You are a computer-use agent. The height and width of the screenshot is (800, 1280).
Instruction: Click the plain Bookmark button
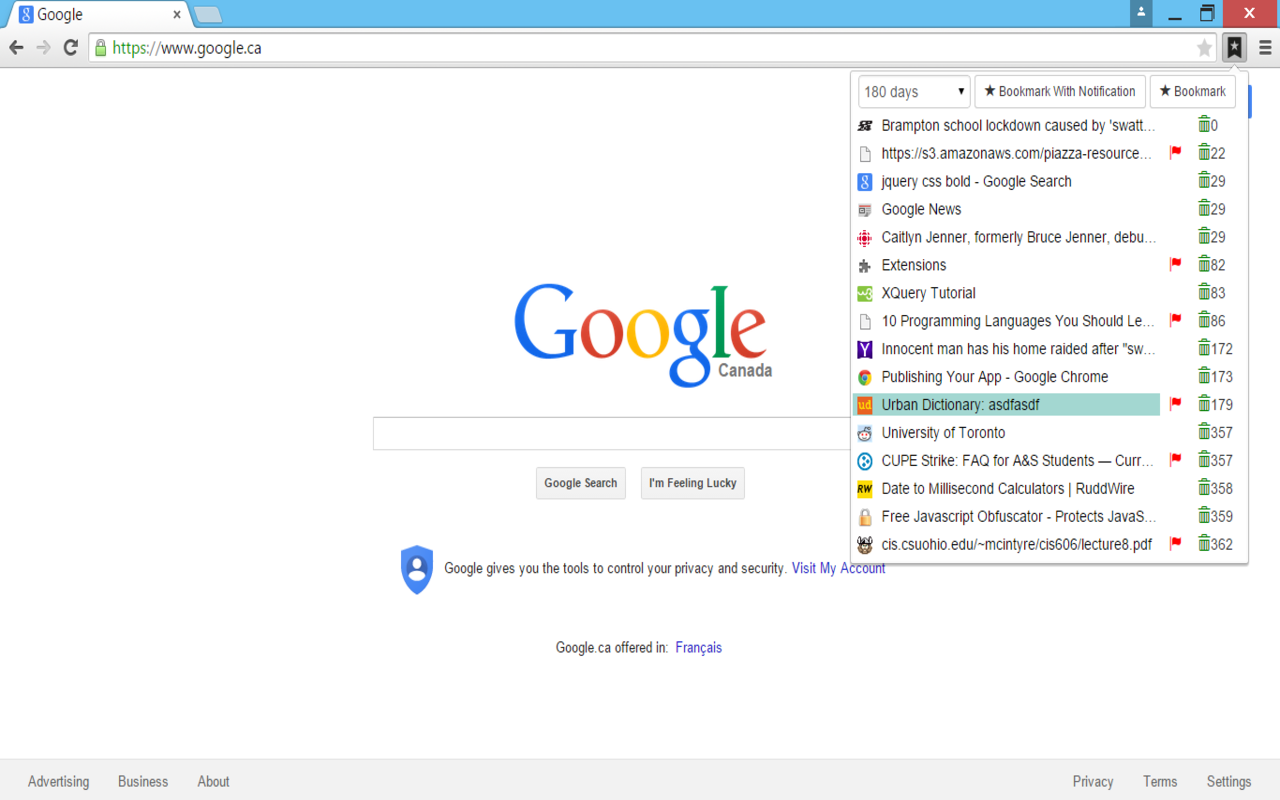pyautogui.click(x=1193, y=92)
